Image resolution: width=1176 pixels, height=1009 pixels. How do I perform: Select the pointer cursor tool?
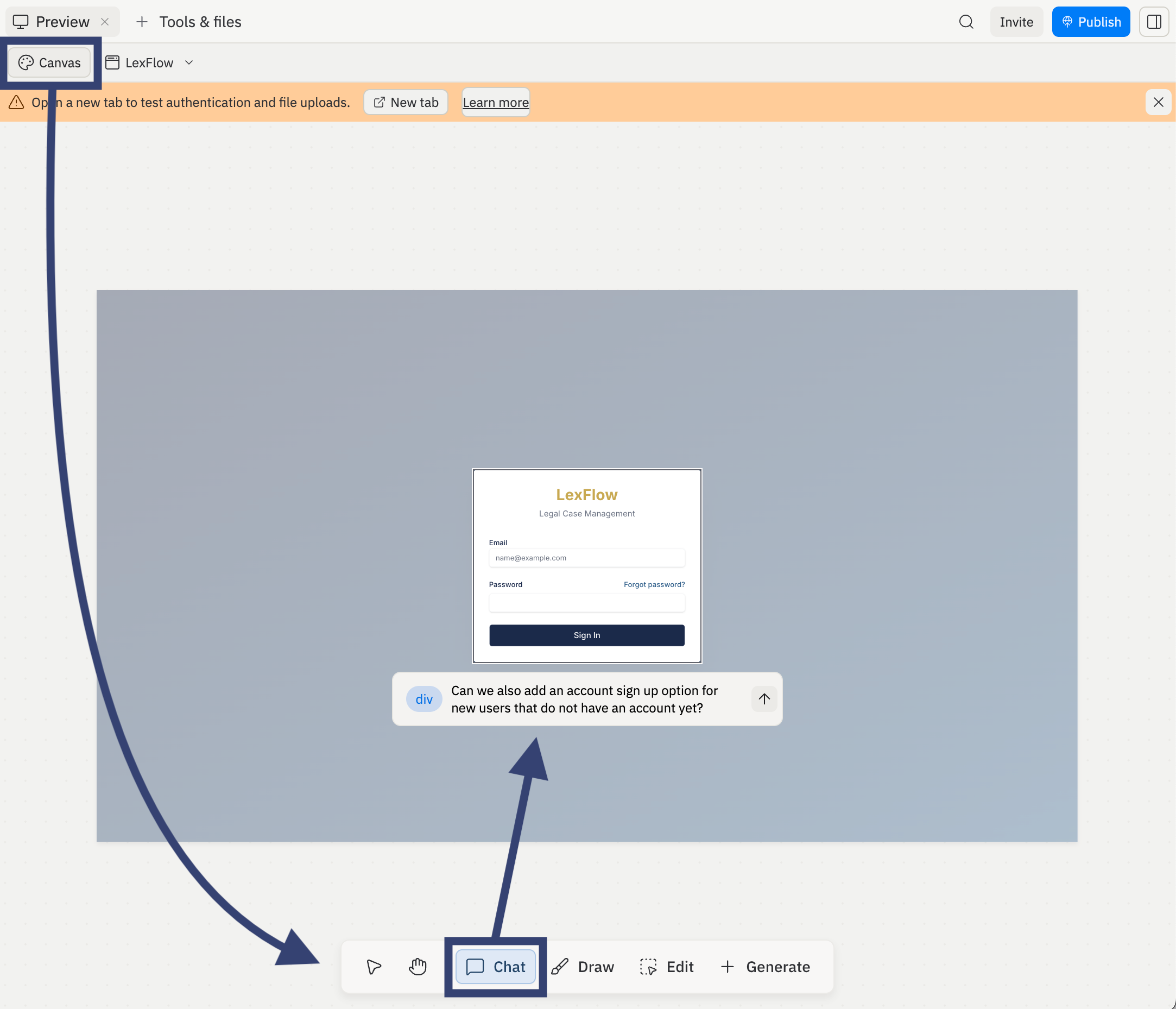[374, 967]
